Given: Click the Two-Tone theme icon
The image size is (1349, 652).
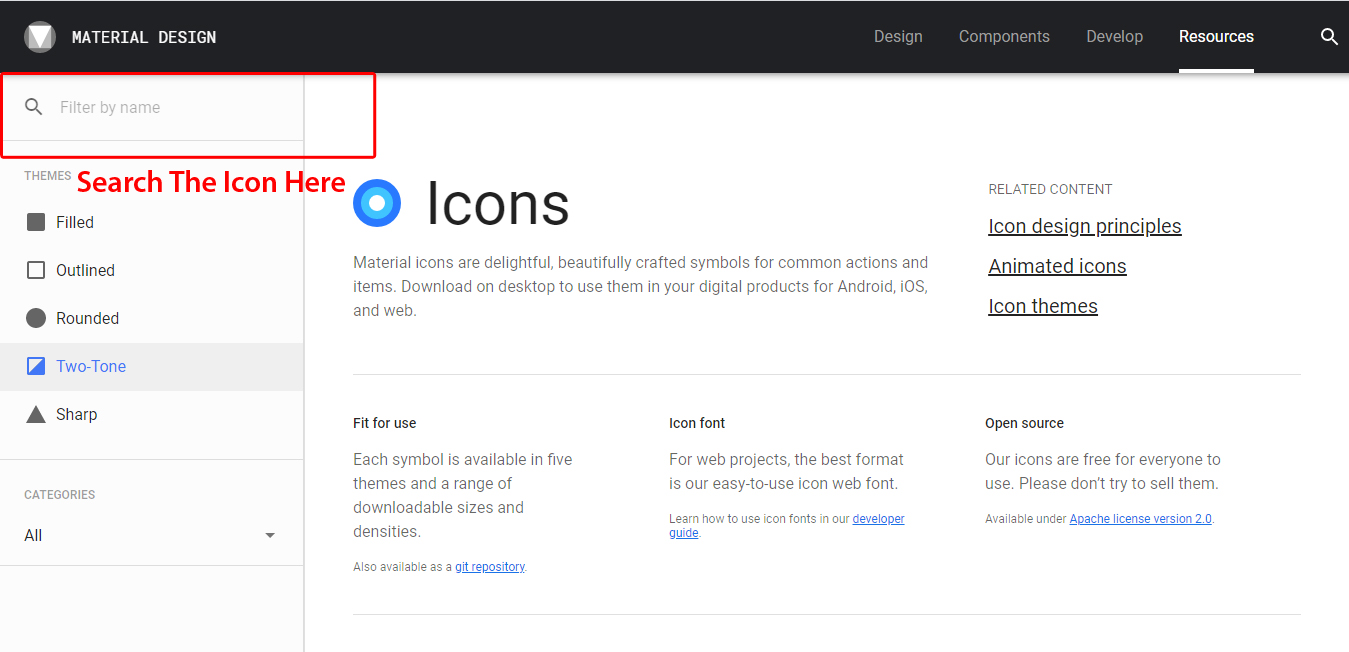Looking at the screenshot, I should 36,366.
